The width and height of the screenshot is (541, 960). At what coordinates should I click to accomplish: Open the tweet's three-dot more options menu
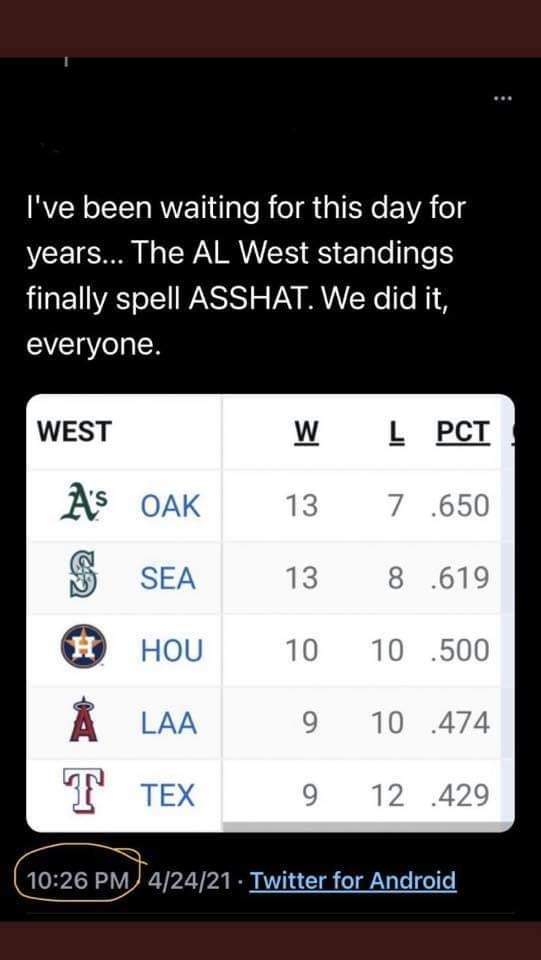click(x=501, y=98)
